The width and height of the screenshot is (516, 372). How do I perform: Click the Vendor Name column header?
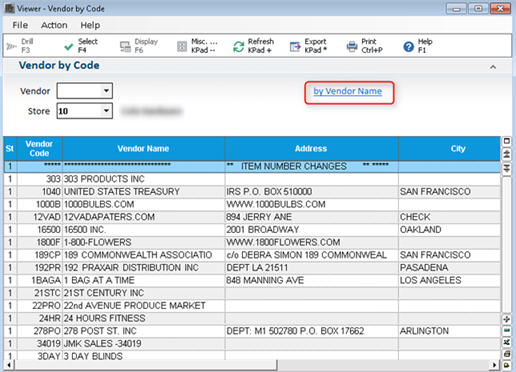143,149
